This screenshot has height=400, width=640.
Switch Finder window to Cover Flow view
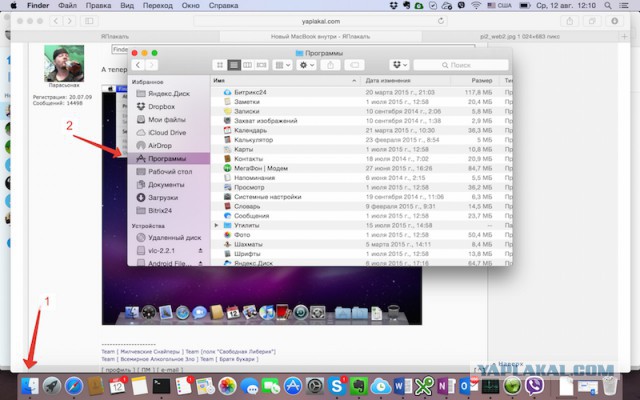pos(261,65)
